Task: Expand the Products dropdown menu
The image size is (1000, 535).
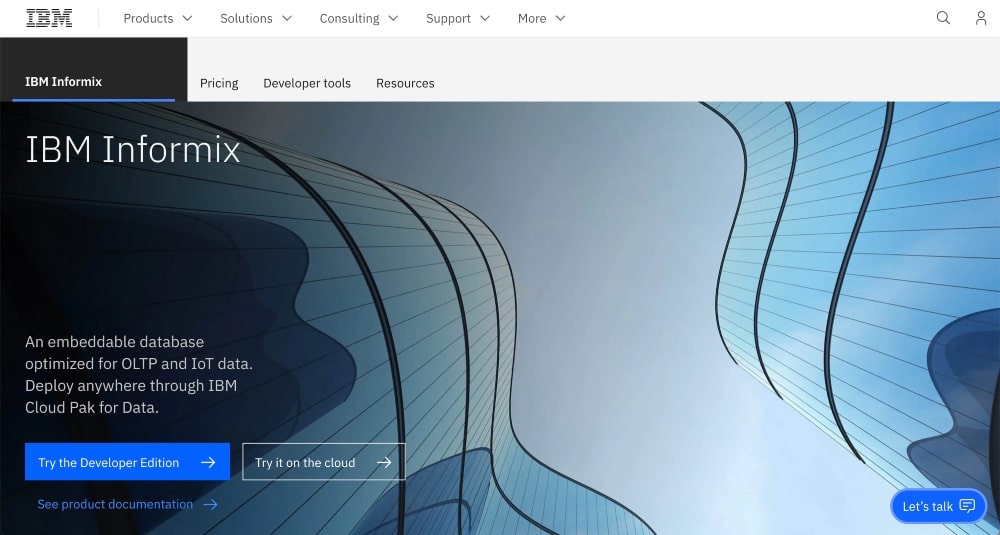Action: (158, 18)
